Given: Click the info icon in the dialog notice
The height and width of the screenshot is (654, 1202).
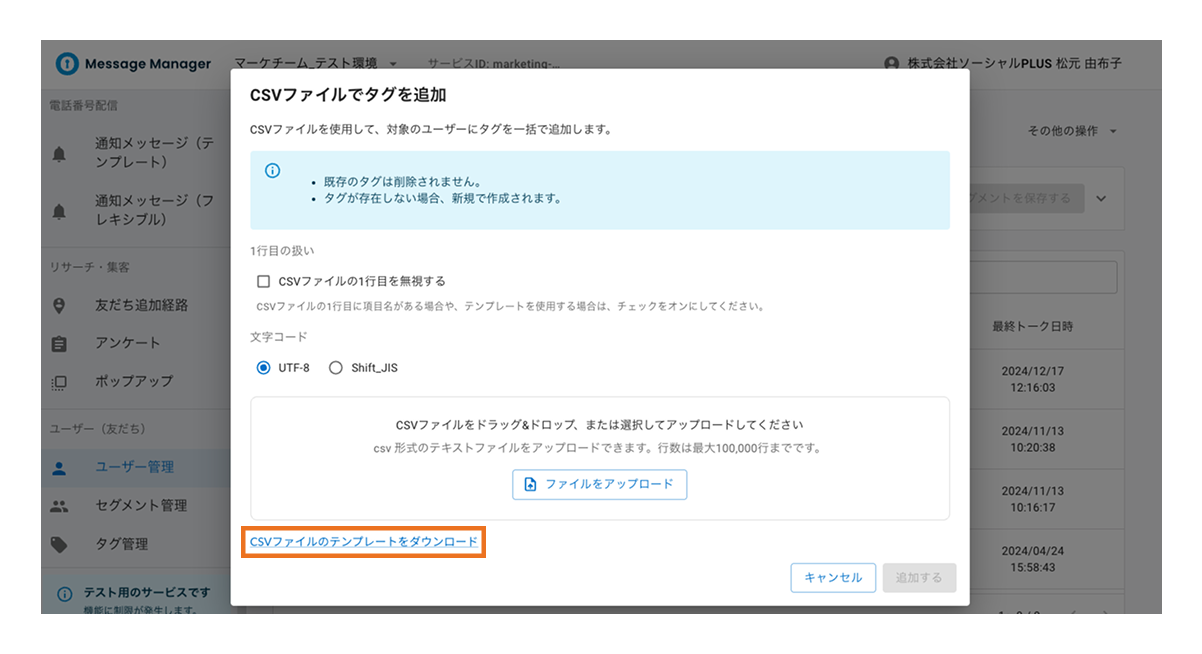Looking at the screenshot, I should point(272,170).
